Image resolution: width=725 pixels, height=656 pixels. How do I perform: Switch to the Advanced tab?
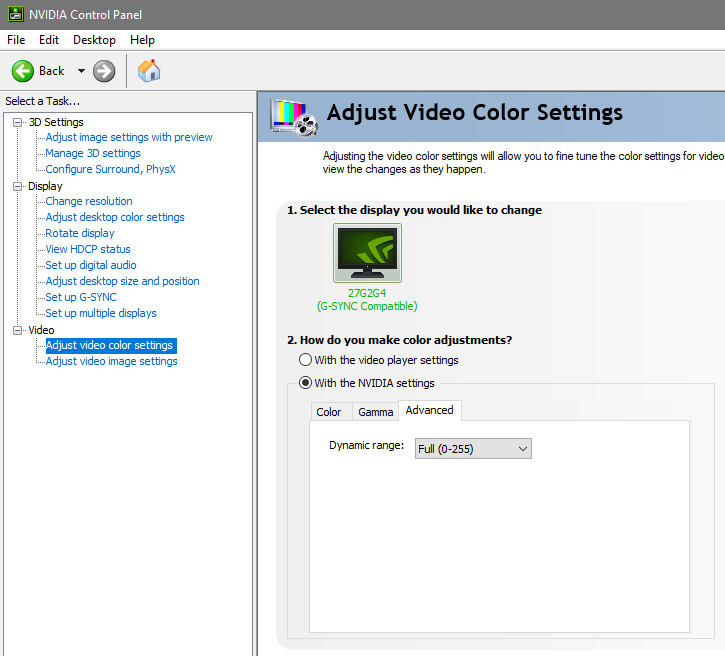click(x=430, y=411)
